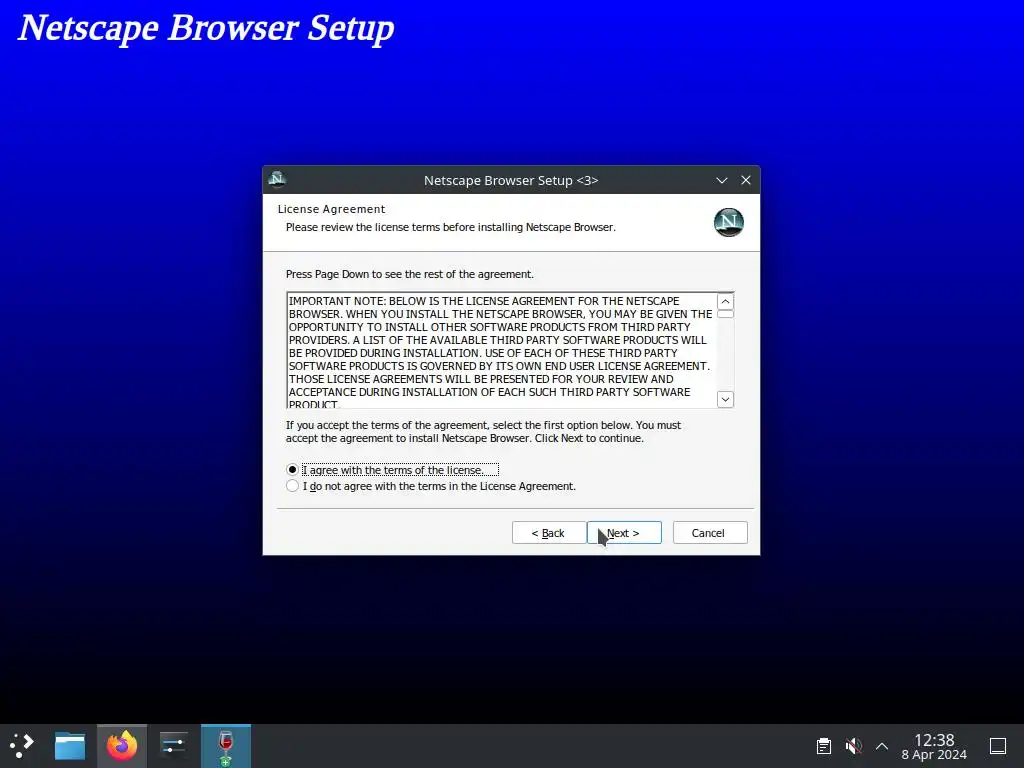This screenshot has width=1024, height=768.
Task: Open clipboard tray icon
Action: pos(824,746)
